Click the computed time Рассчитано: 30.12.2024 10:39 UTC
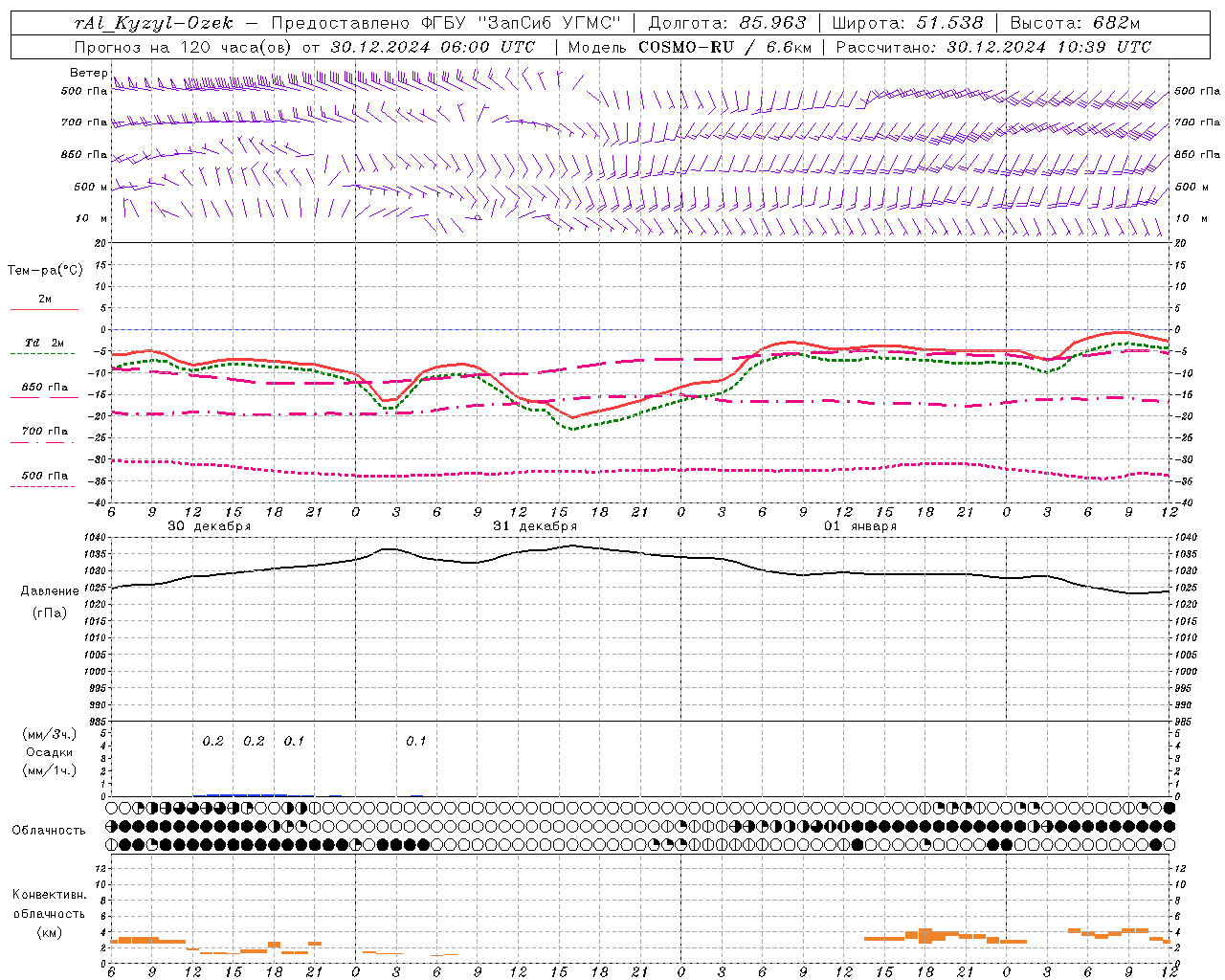The image size is (1225, 980). point(993,47)
